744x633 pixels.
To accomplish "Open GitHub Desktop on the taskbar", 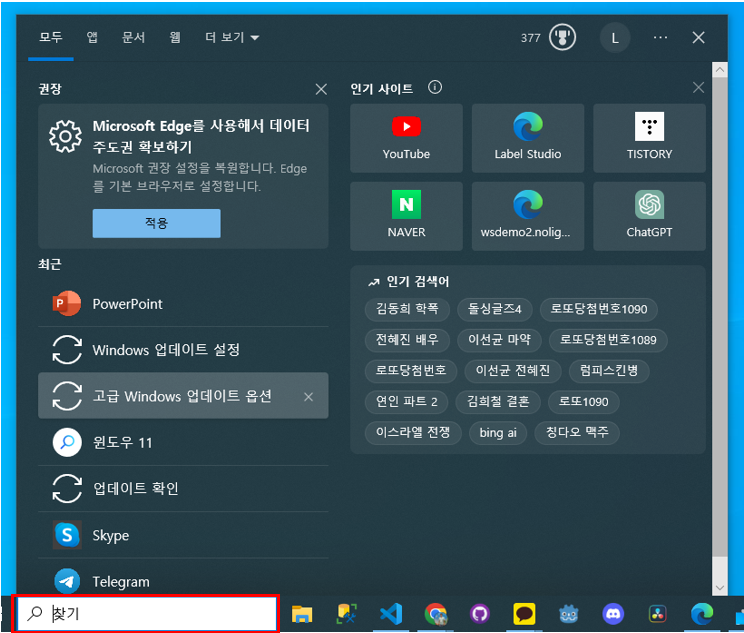I will (480, 614).
